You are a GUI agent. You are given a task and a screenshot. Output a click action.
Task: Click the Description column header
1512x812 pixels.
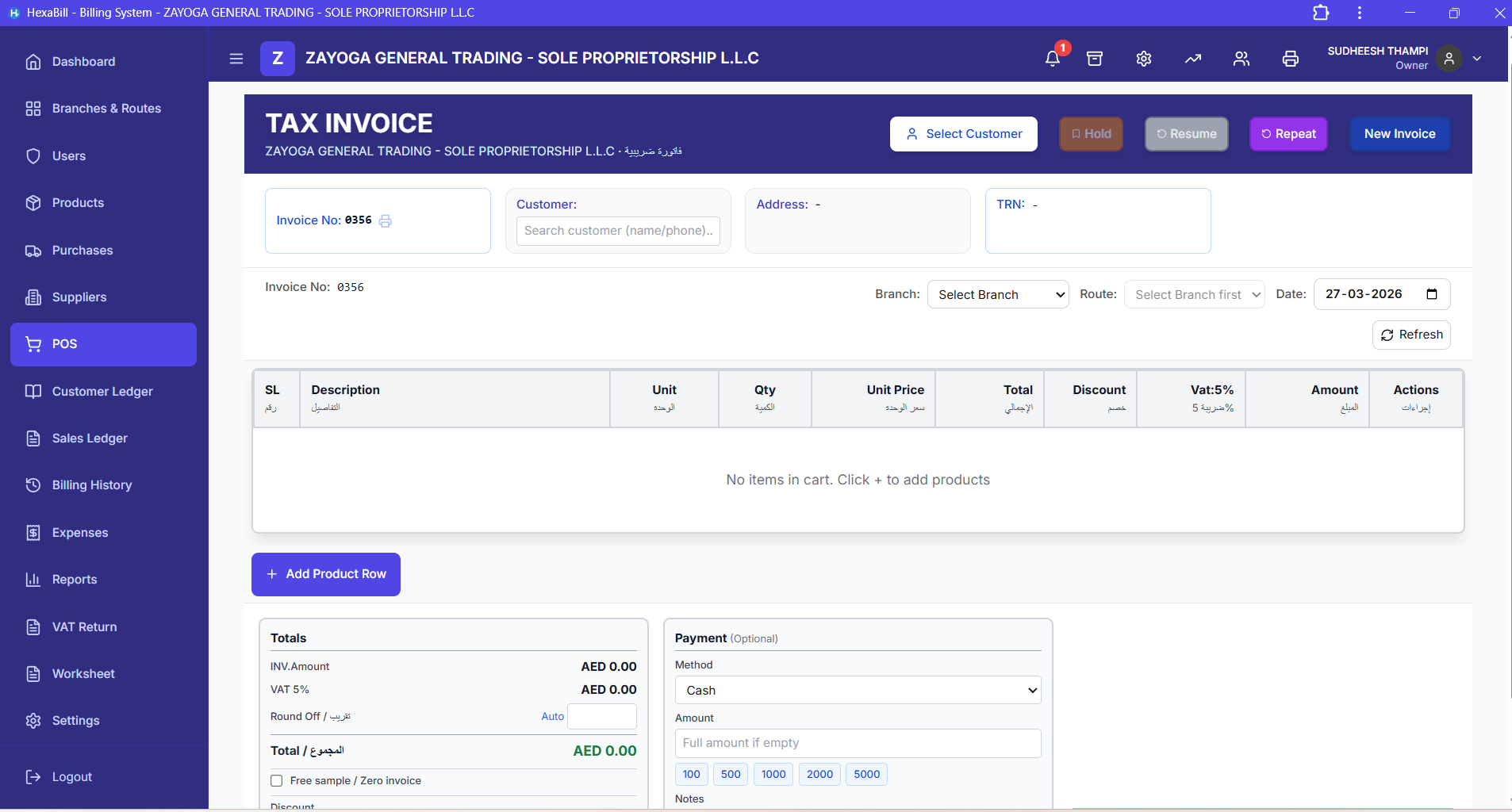[455, 399]
